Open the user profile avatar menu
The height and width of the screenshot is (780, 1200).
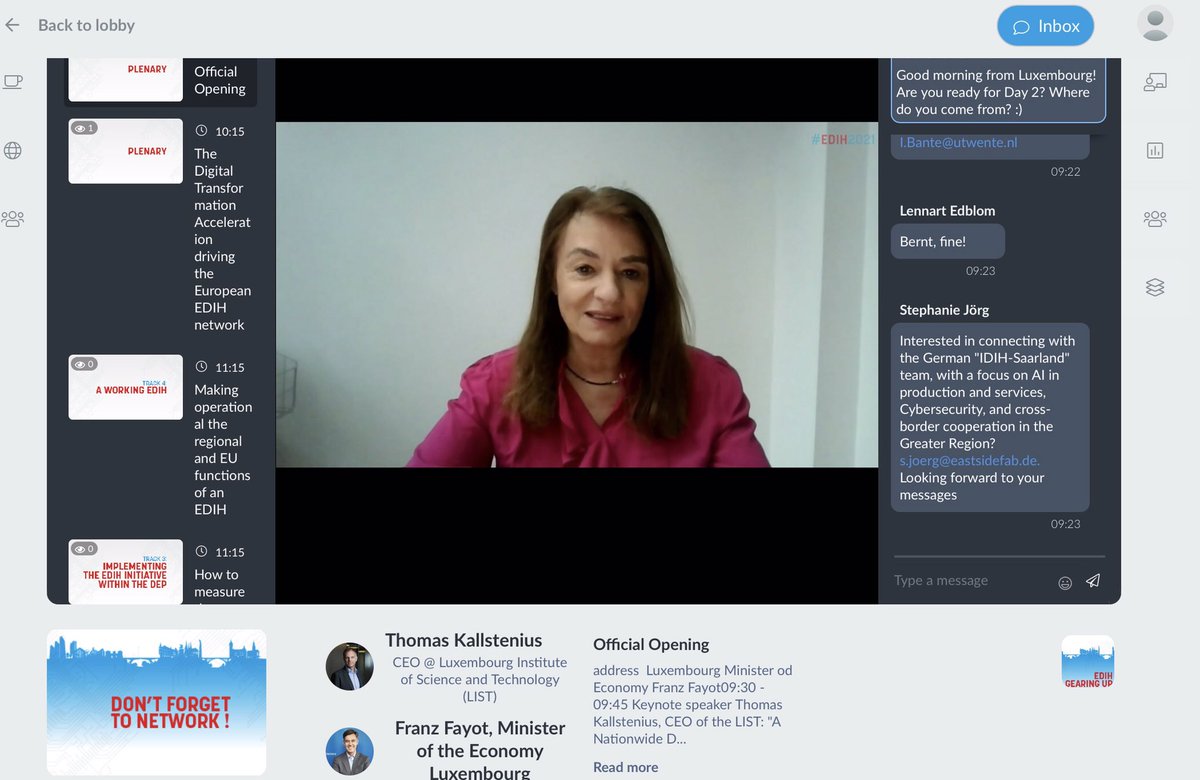coord(1155,24)
